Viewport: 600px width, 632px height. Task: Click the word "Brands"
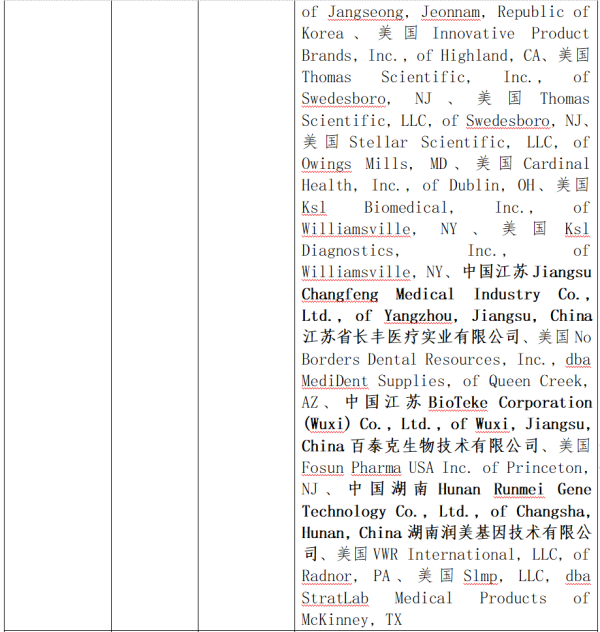click(326, 55)
